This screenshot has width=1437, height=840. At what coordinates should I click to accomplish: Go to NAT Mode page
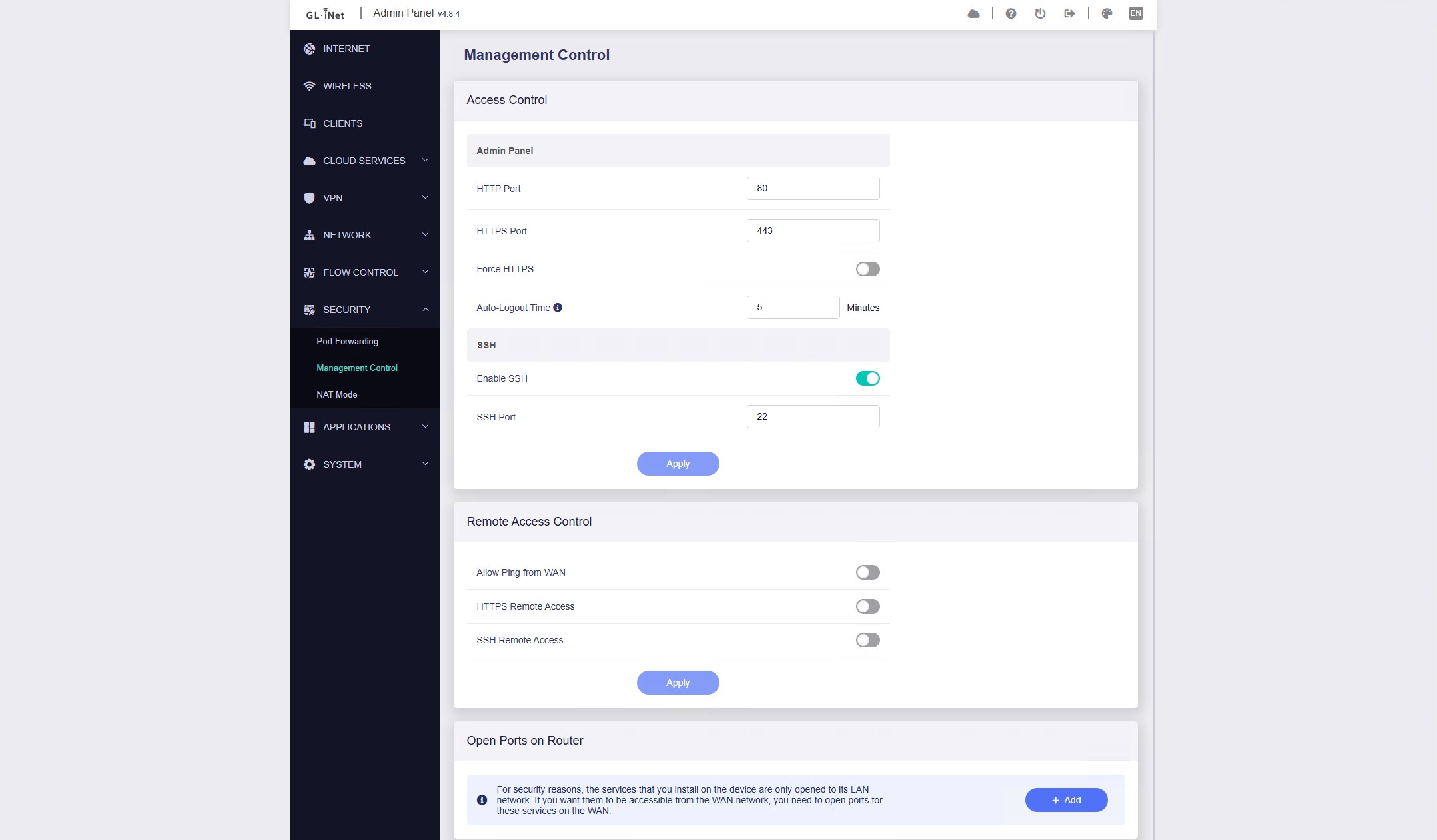coord(336,394)
